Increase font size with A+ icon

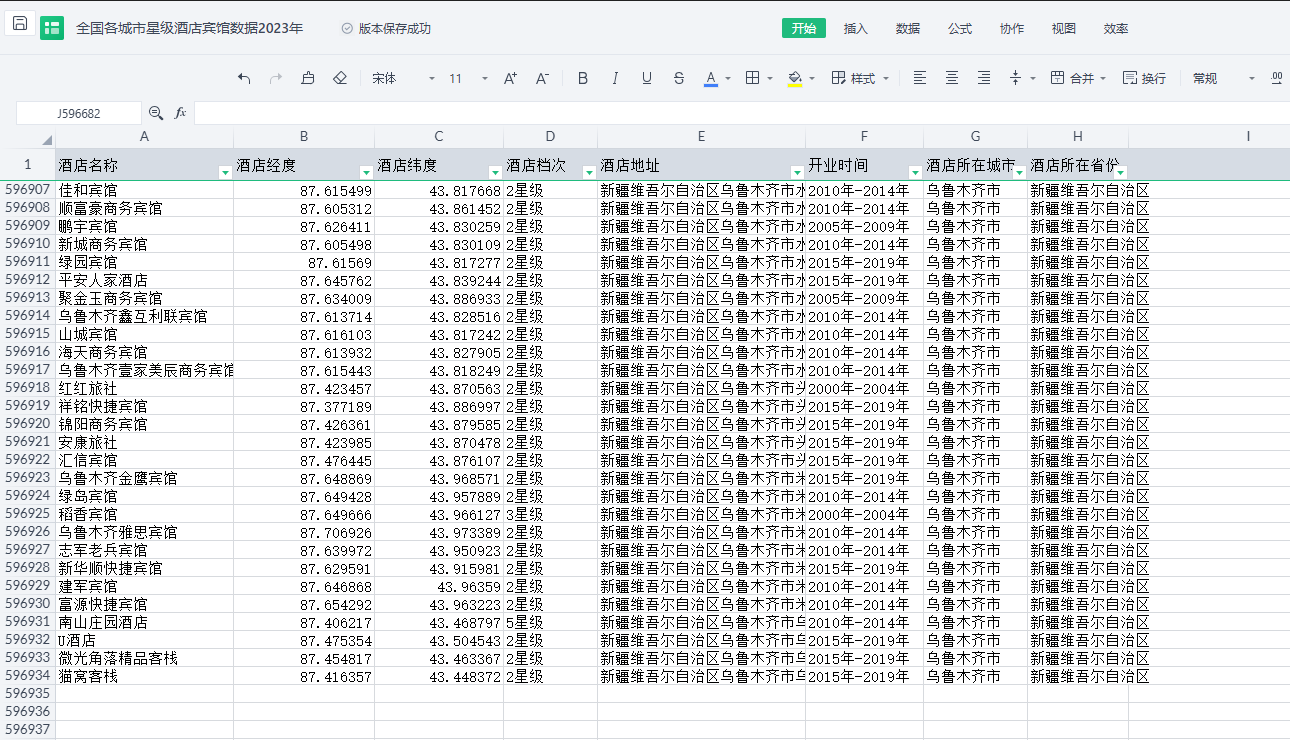click(x=510, y=78)
